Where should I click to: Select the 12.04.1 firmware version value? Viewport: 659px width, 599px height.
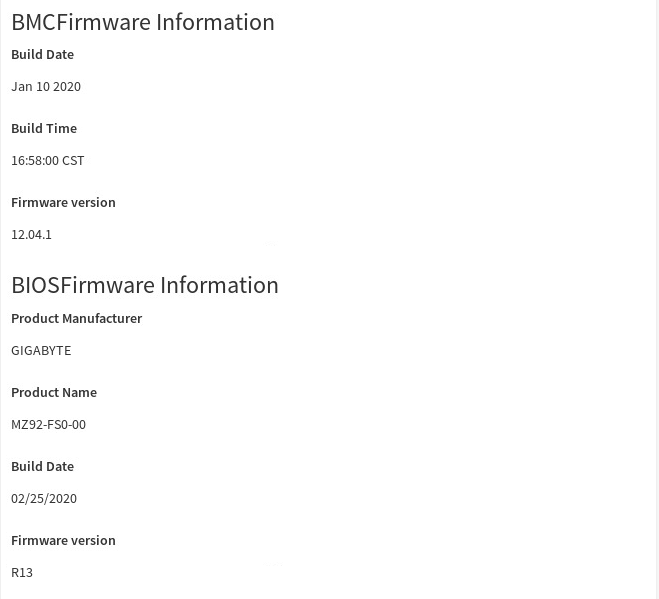point(31,234)
